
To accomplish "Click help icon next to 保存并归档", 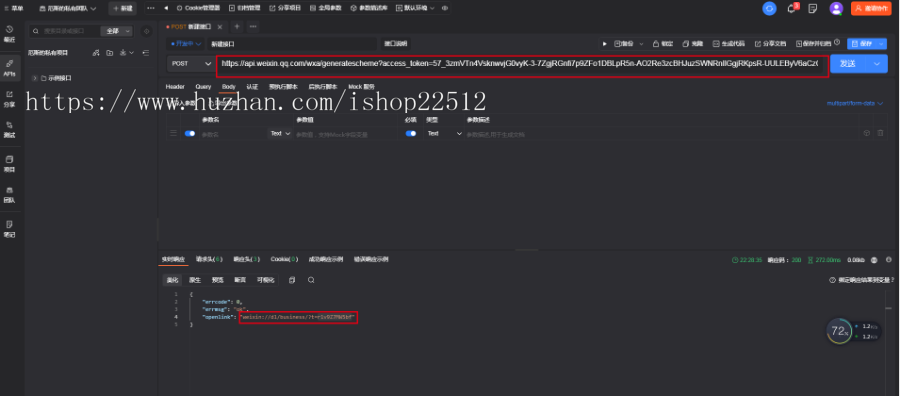I will coord(837,42).
